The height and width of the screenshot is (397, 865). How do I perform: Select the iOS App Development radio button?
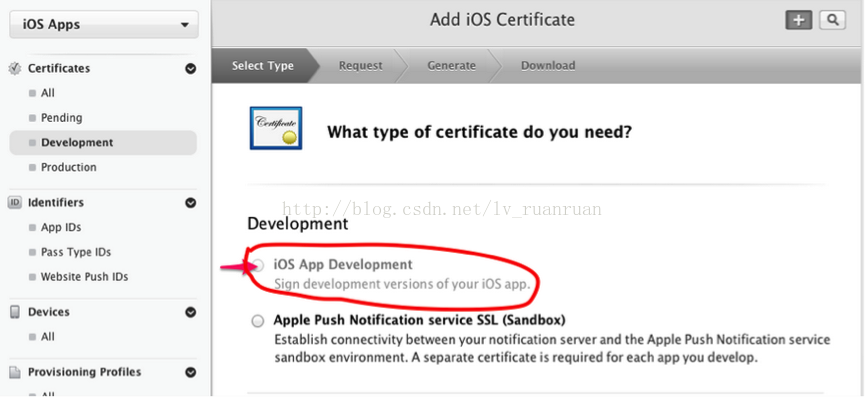[257, 265]
